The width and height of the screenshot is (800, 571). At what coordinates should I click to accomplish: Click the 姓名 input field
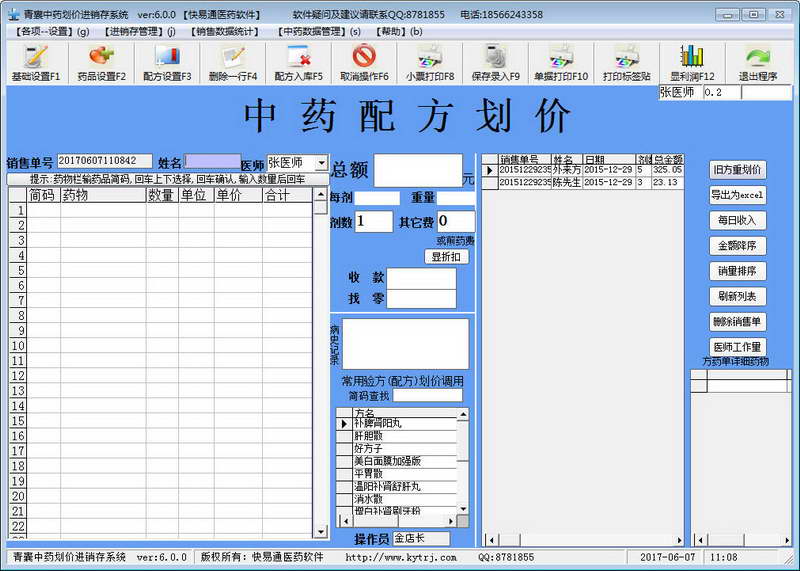point(212,161)
